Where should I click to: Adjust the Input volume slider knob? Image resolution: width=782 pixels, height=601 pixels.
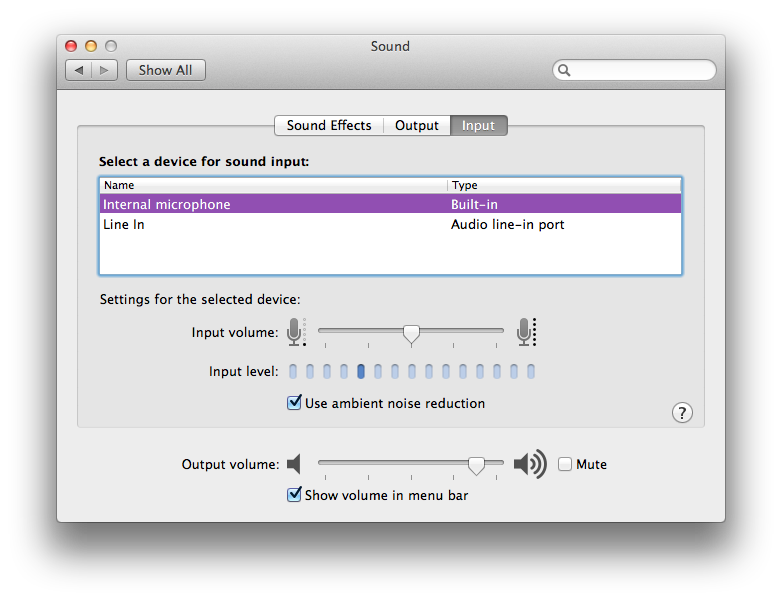(x=411, y=334)
